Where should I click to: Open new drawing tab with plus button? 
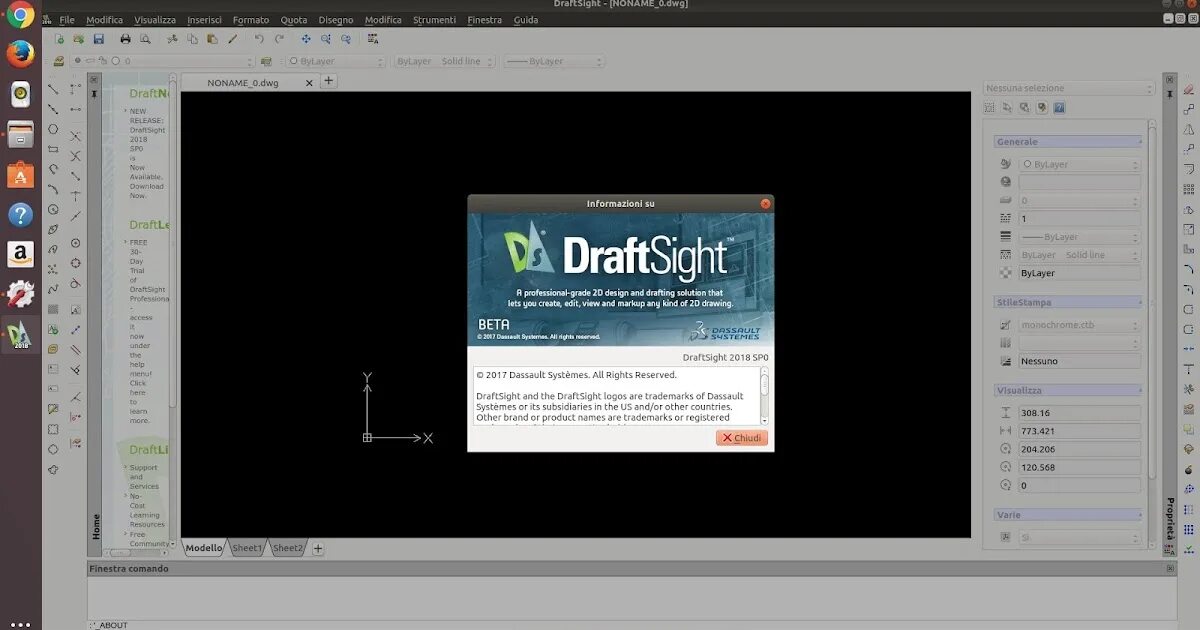328,82
